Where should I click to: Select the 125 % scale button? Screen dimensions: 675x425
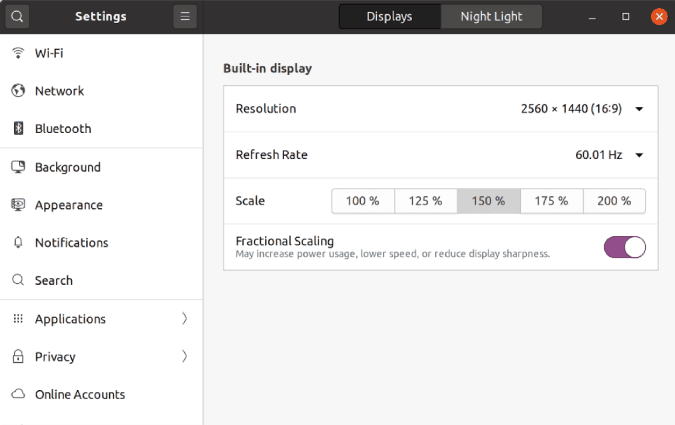click(x=426, y=201)
